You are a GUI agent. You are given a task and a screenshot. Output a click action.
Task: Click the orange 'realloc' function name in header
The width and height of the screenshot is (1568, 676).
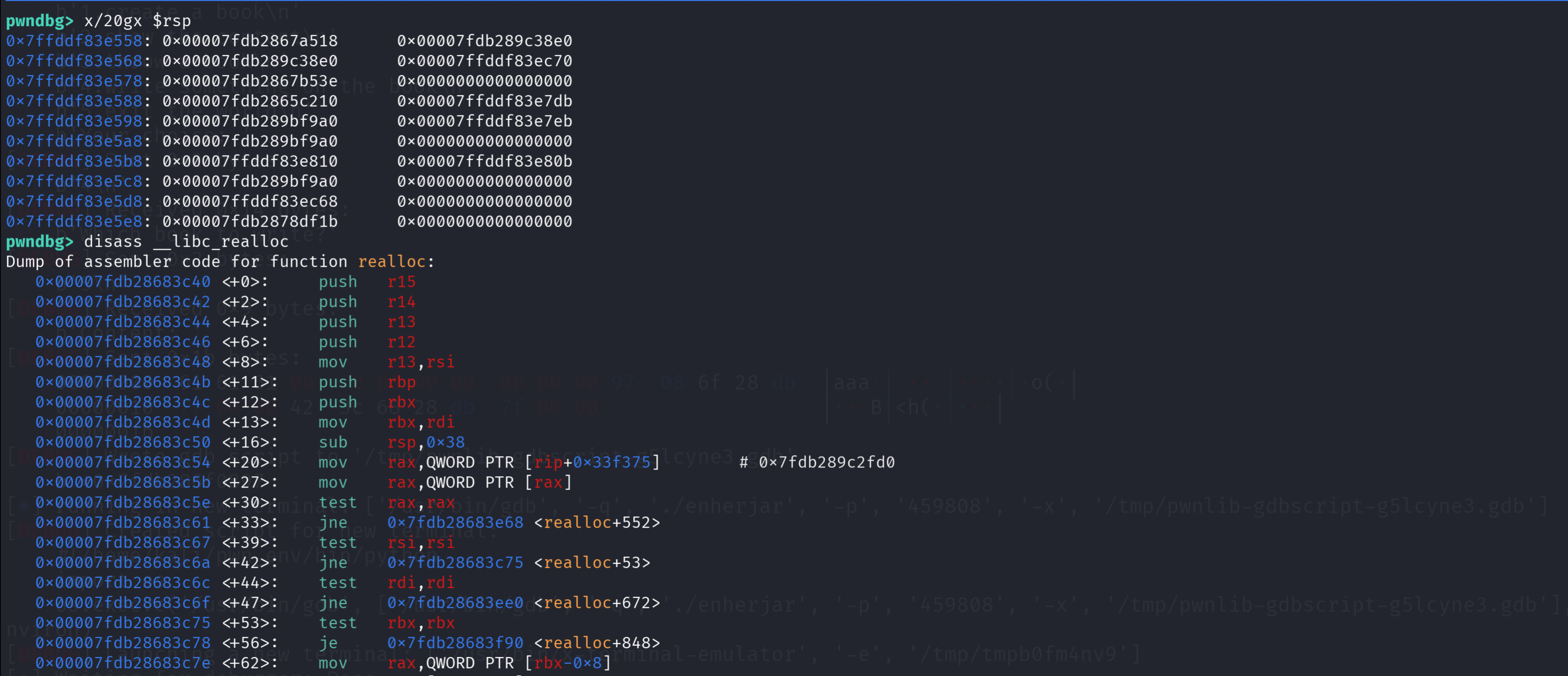(x=391, y=262)
